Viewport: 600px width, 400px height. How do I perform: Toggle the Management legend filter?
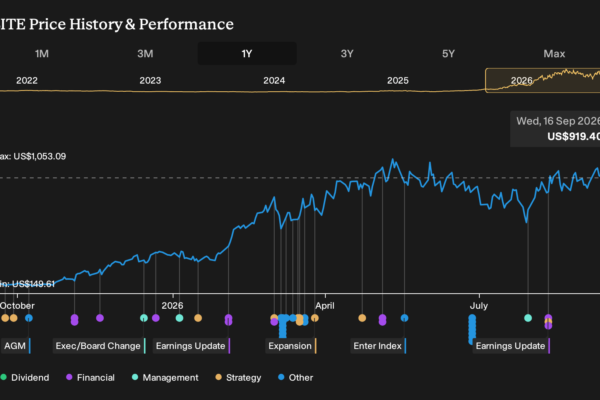[165, 378]
